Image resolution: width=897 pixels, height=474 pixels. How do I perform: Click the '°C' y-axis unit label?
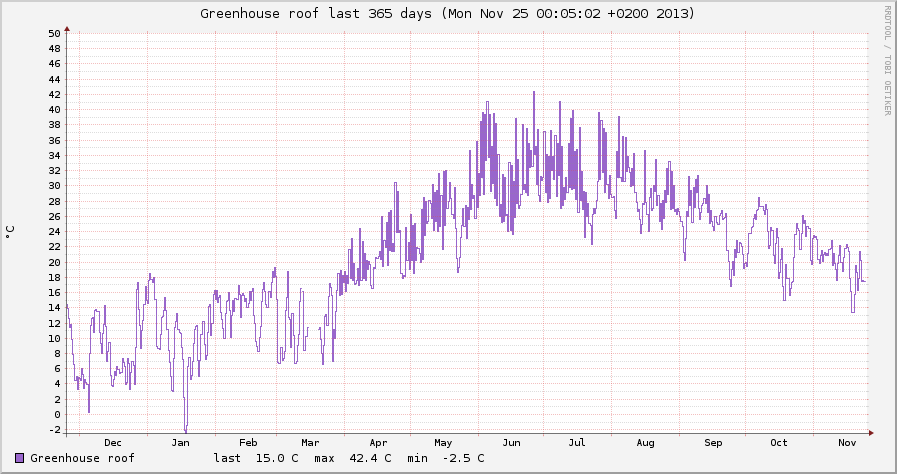coord(10,232)
